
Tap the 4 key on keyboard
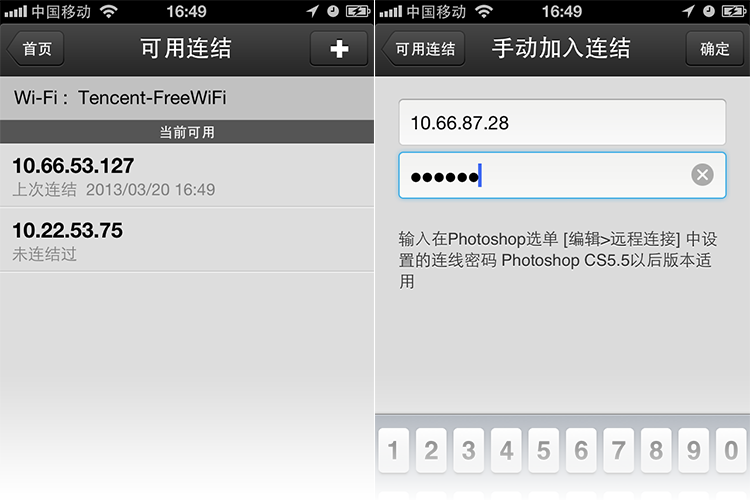[506, 450]
